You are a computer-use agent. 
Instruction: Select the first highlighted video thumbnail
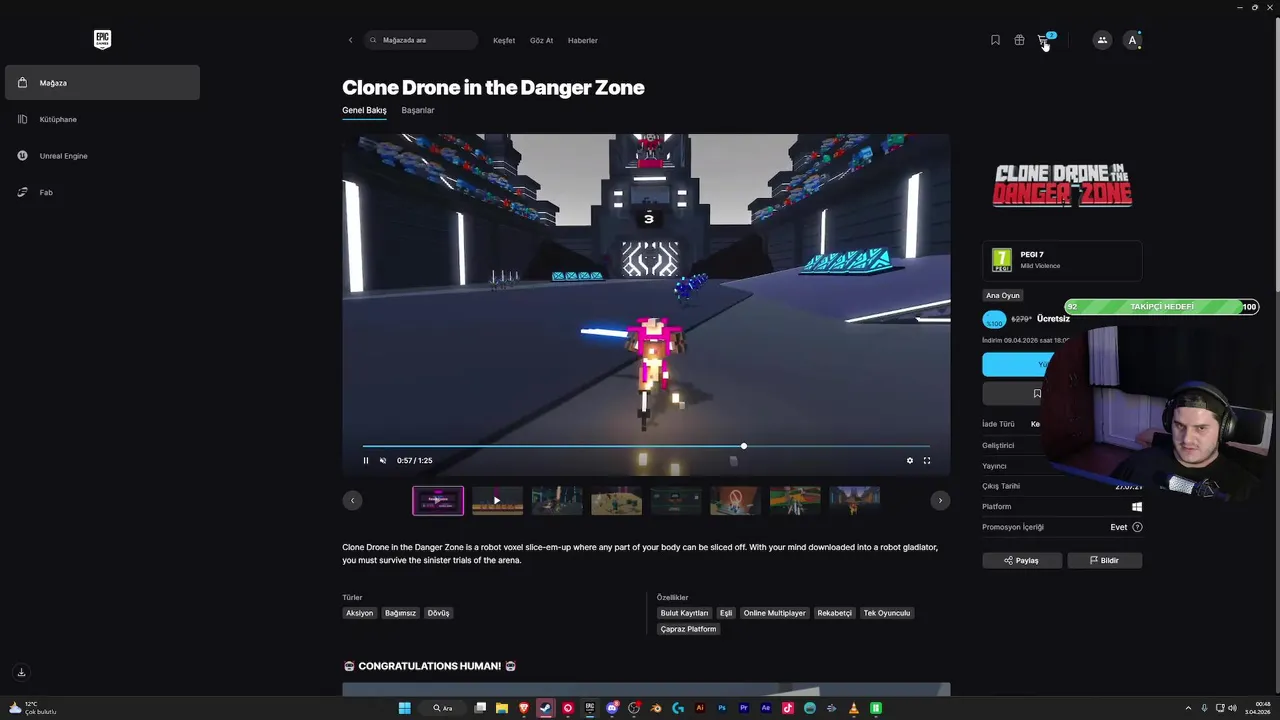(438, 500)
